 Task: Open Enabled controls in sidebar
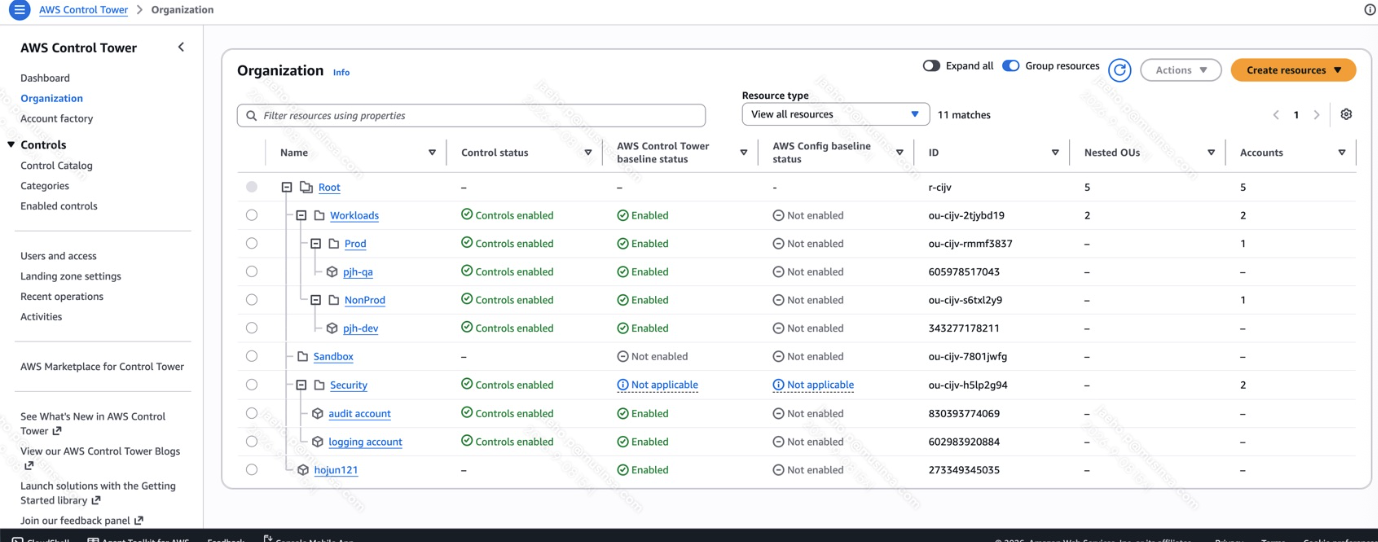click(x=59, y=206)
